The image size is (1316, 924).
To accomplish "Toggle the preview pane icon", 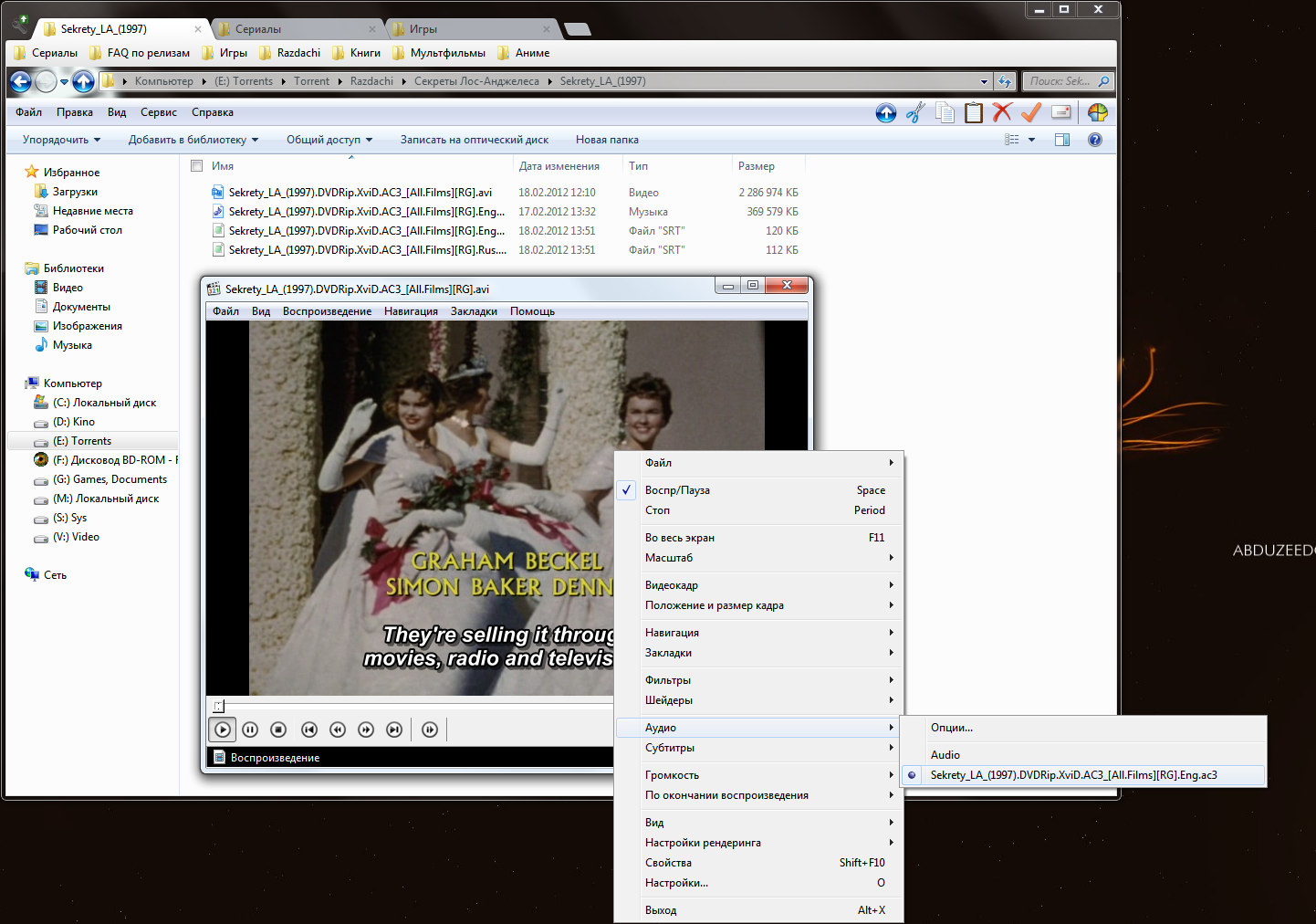I will tap(1062, 140).
